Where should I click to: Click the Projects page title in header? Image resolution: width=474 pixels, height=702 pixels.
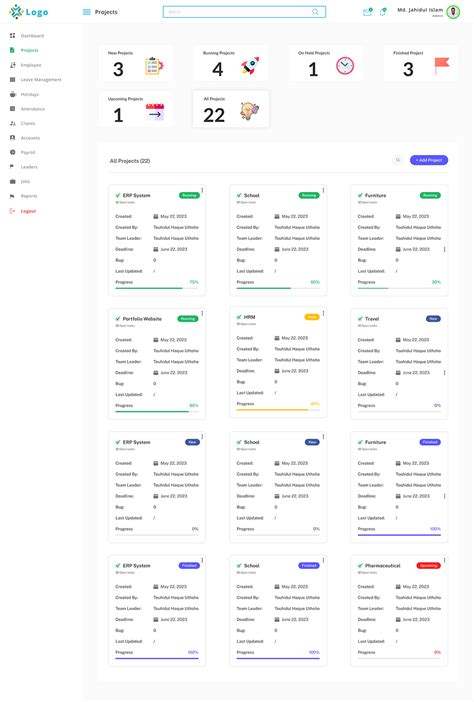(x=106, y=12)
